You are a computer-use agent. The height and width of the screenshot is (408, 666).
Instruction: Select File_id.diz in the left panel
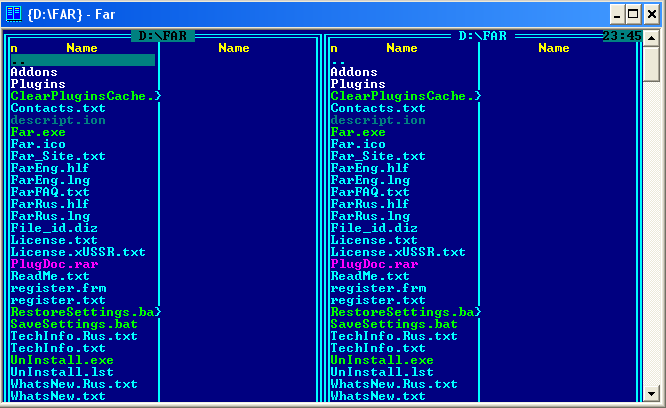[54, 228]
